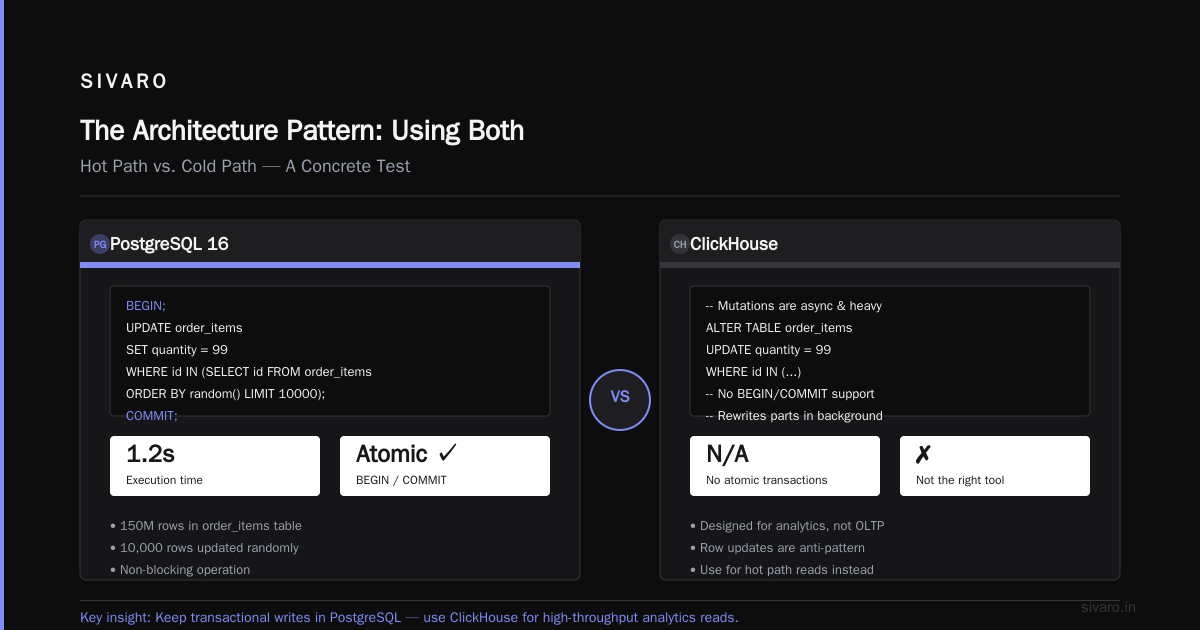Click the 'SET quantity = 99' code line
1200x630 pixels.
(177, 349)
